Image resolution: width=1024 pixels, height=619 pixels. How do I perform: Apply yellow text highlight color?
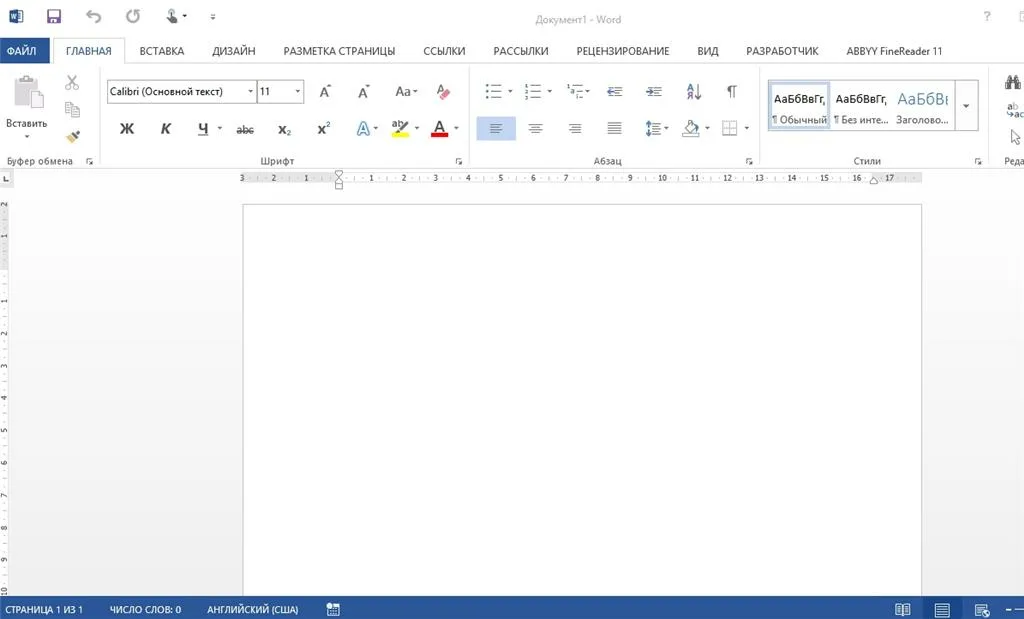click(x=400, y=129)
